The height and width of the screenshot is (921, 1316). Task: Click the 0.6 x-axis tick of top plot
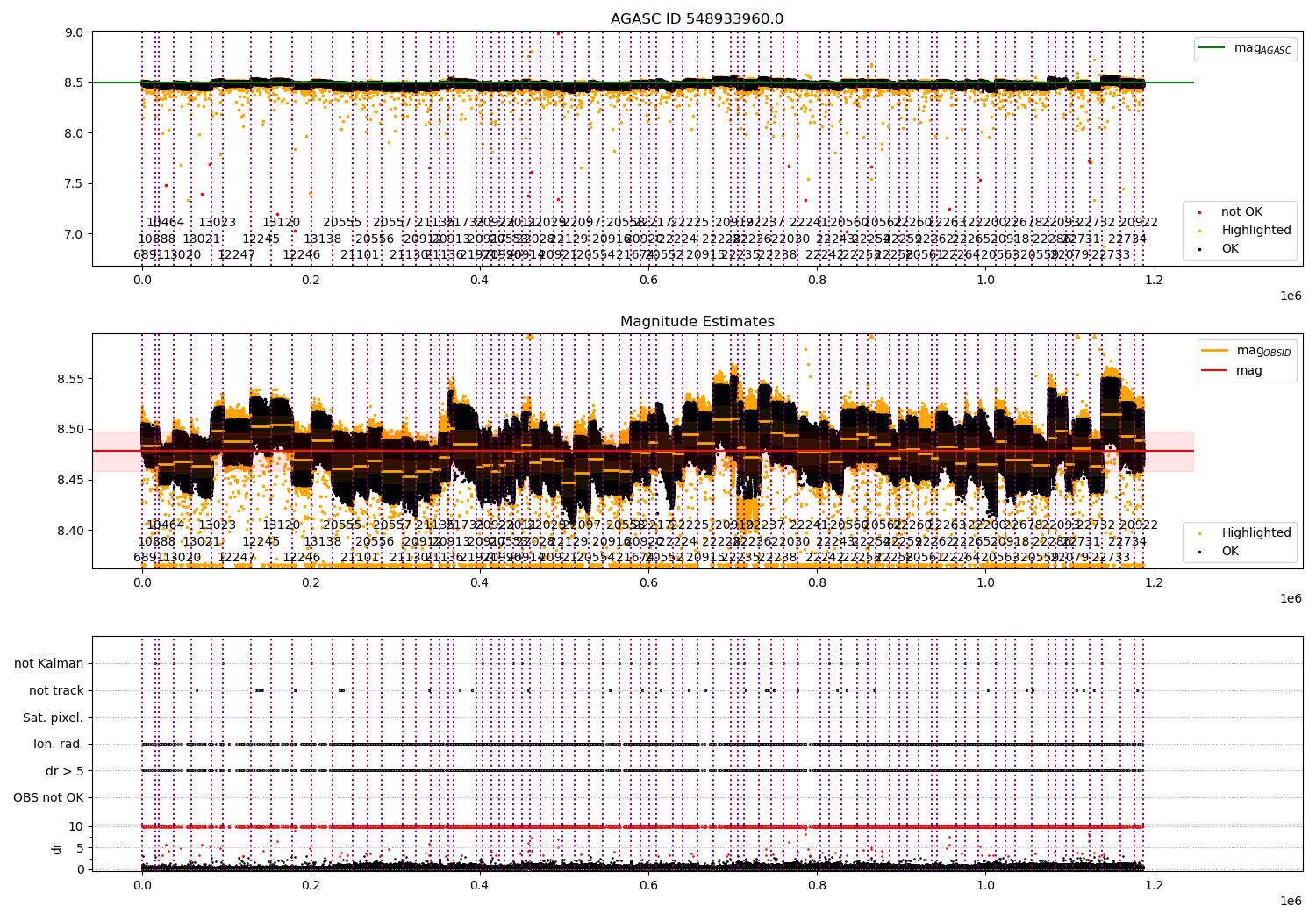[x=648, y=280]
